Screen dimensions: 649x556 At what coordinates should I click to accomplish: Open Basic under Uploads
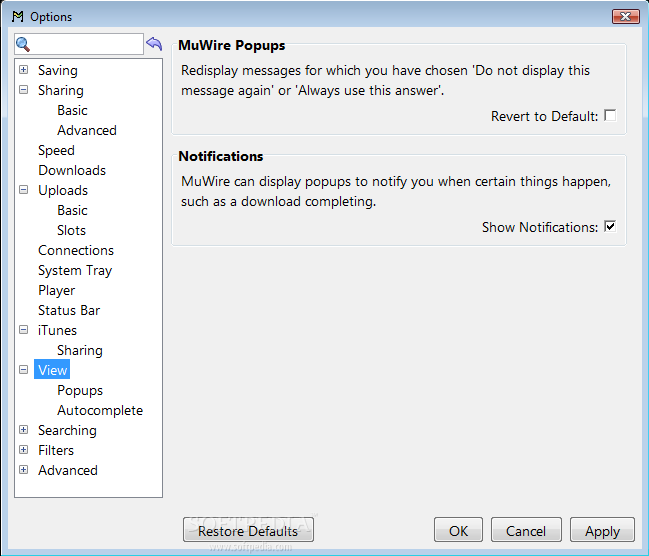point(72,210)
